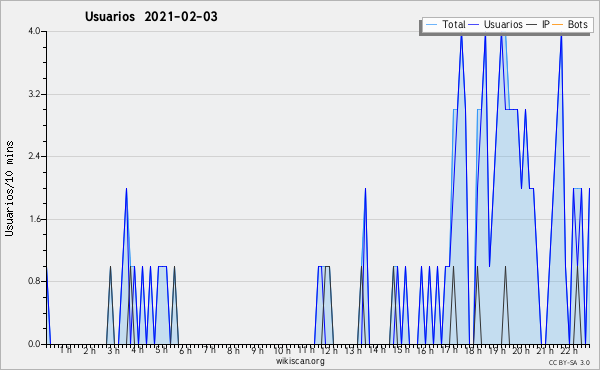
Task: Click the chart title 'Usuarios 2021-02-03'
Action: coord(151,16)
